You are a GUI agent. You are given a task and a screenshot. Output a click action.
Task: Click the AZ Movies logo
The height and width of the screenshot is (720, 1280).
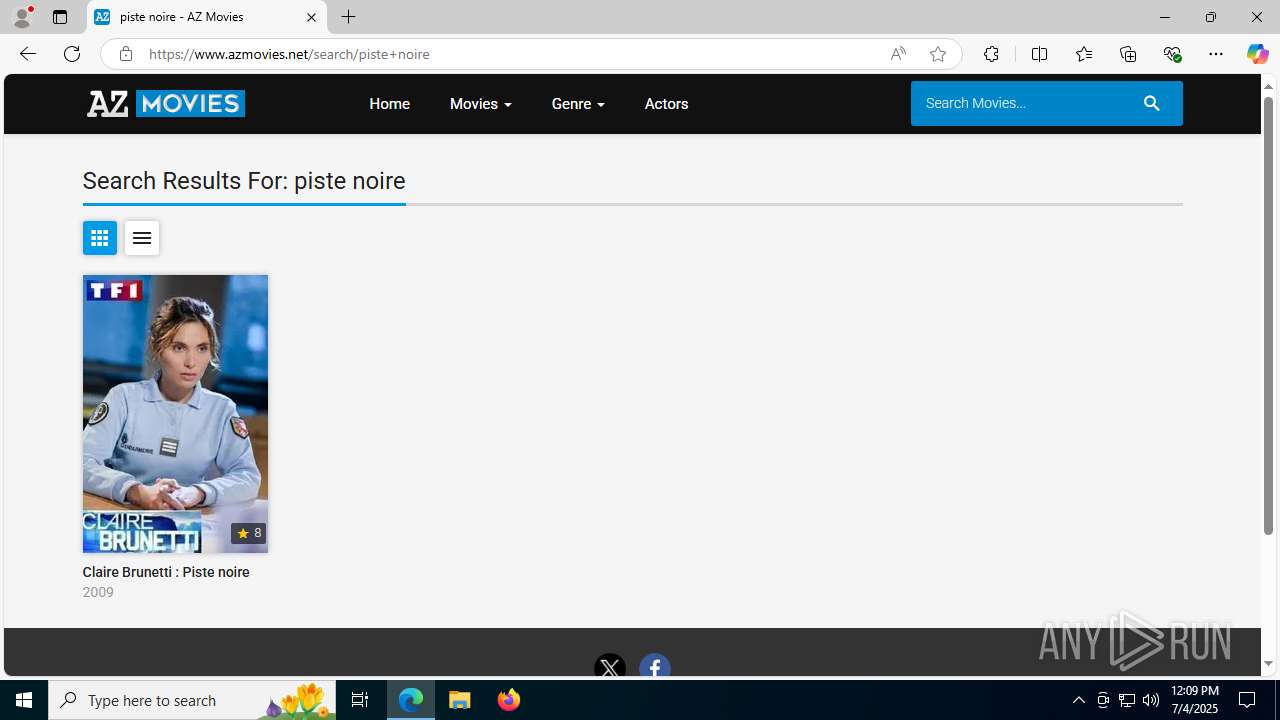[165, 103]
